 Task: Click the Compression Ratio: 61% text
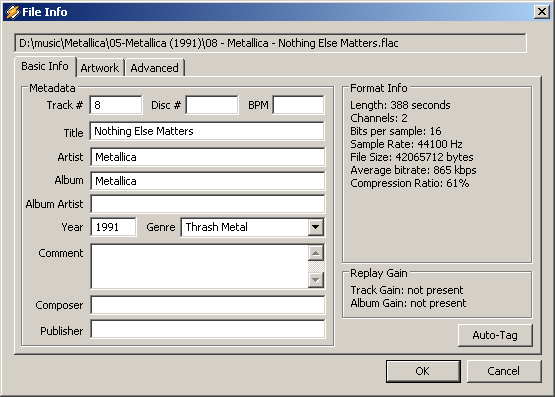410,183
